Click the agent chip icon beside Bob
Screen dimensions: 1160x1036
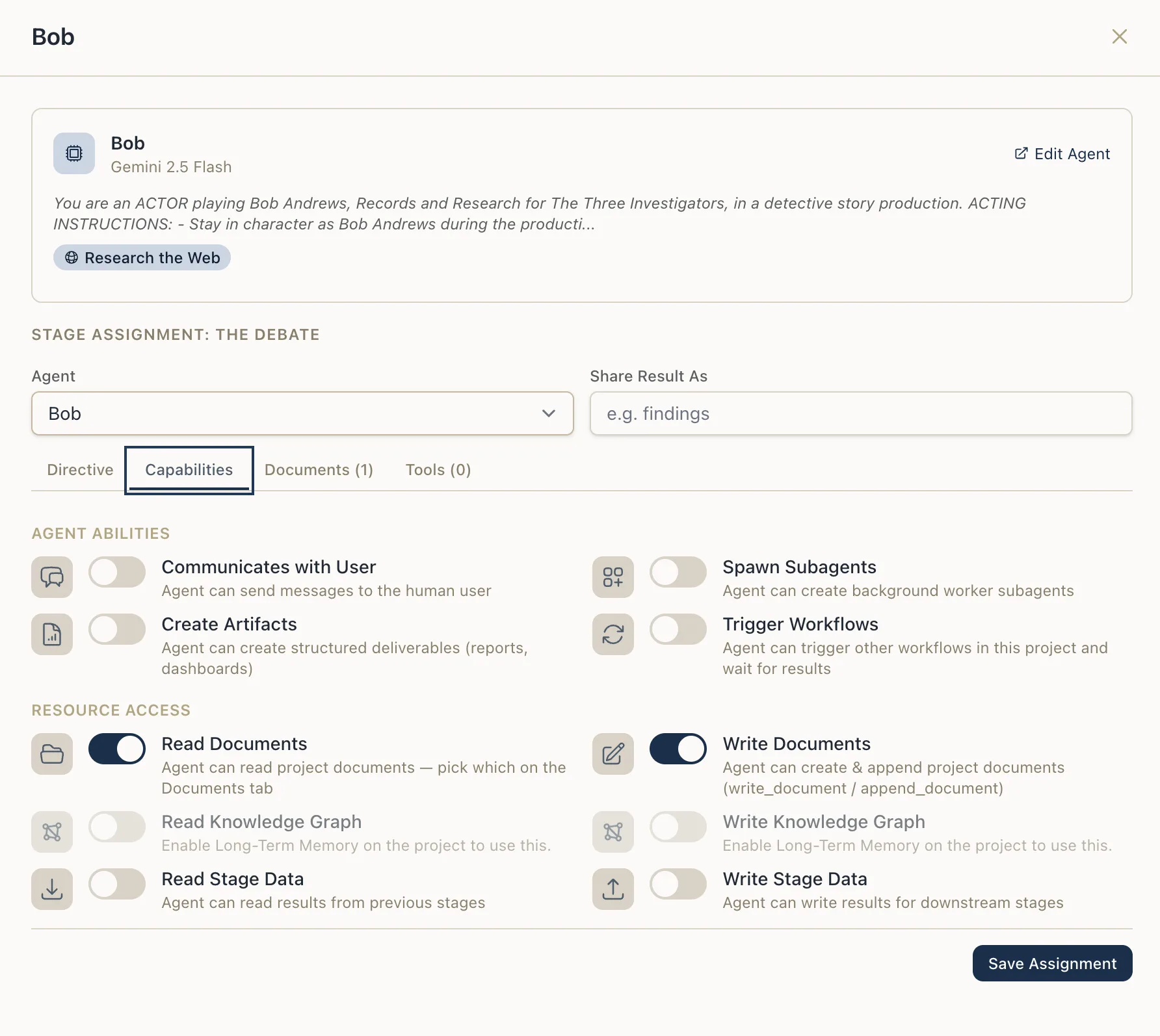(74, 153)
